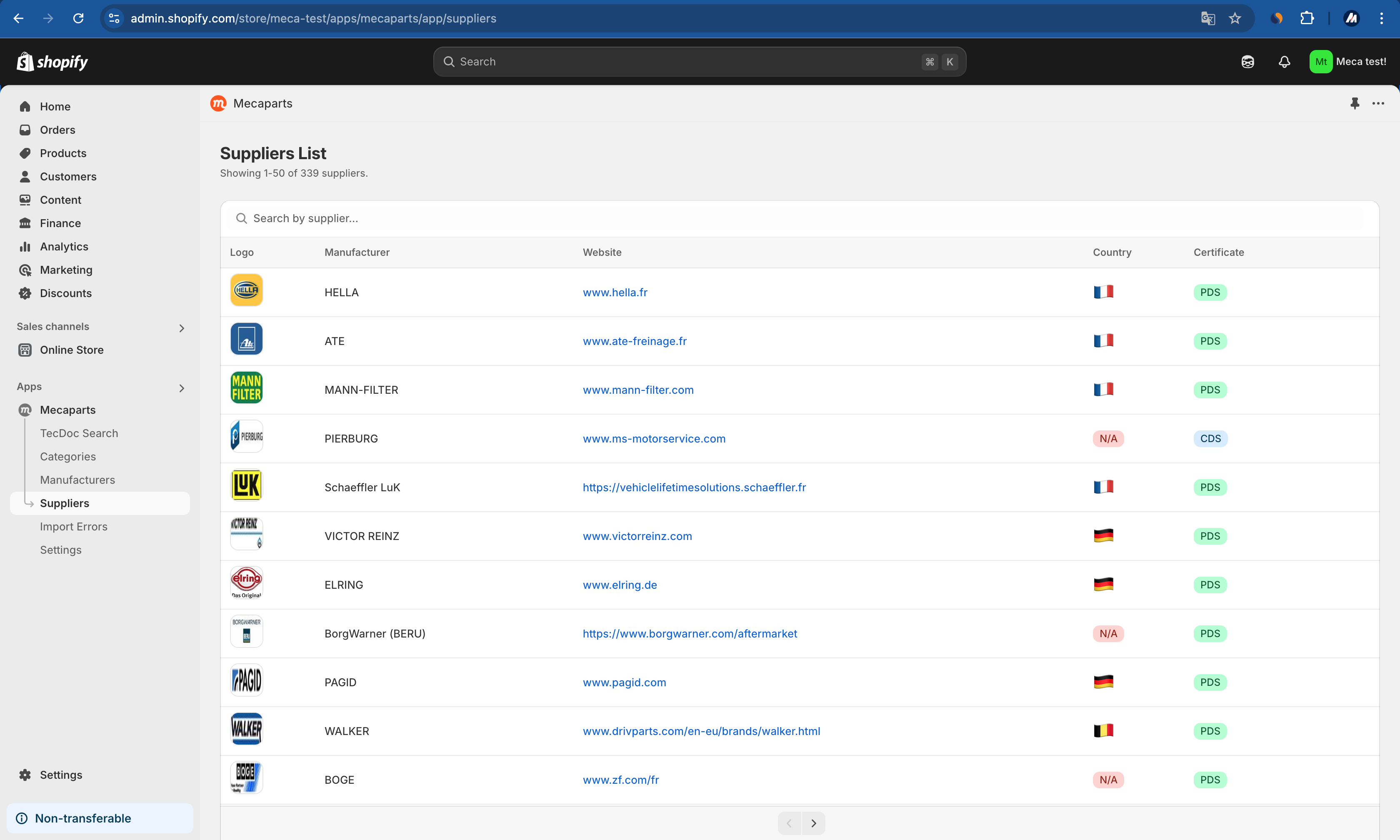Click the MANN-FILTER logo thumbnail
1400x840 pixels.
coord(246,388)
